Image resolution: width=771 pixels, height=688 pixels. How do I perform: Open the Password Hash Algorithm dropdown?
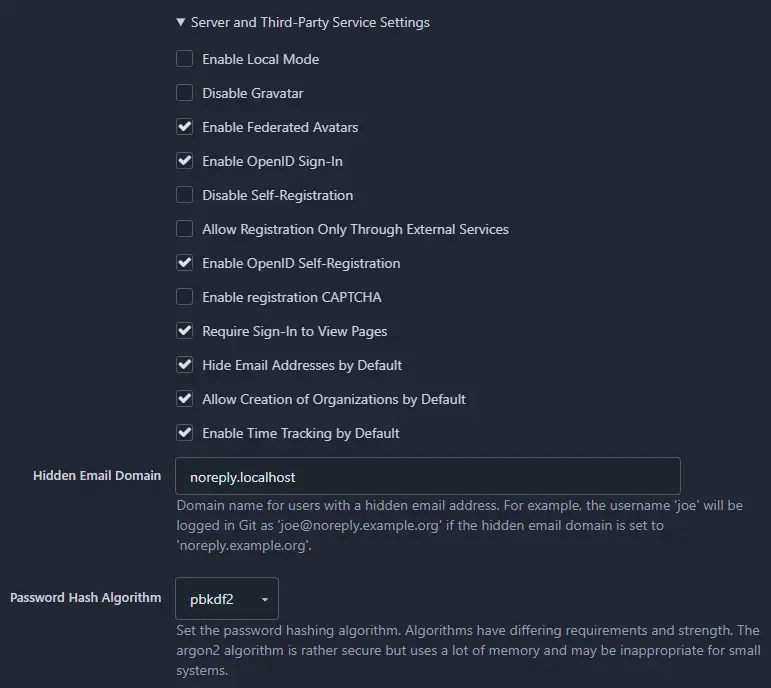226,599
